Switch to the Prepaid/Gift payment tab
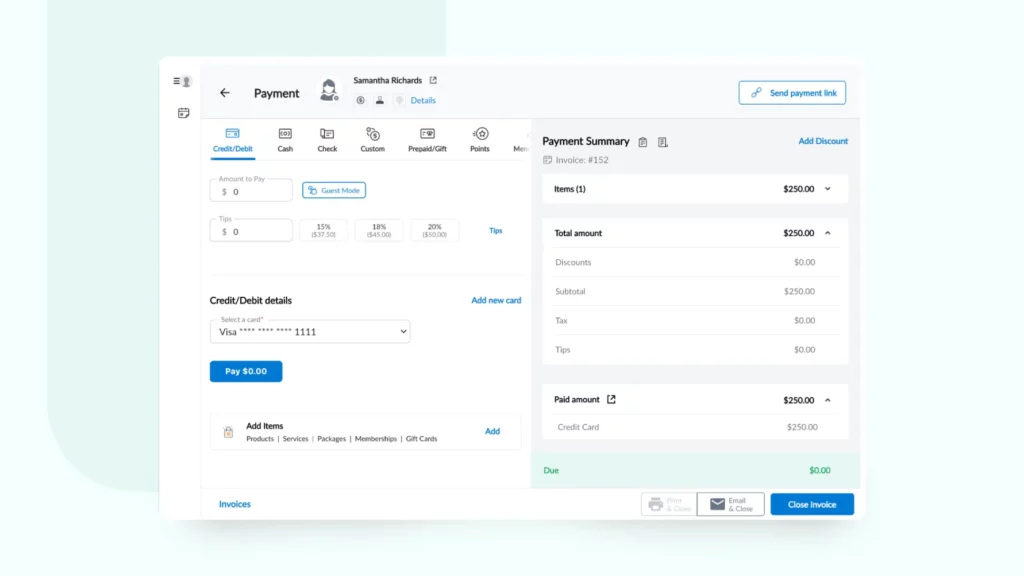The width and height of the screenshot is (1024, 576). pyautogui.click(x=427, y=140)
